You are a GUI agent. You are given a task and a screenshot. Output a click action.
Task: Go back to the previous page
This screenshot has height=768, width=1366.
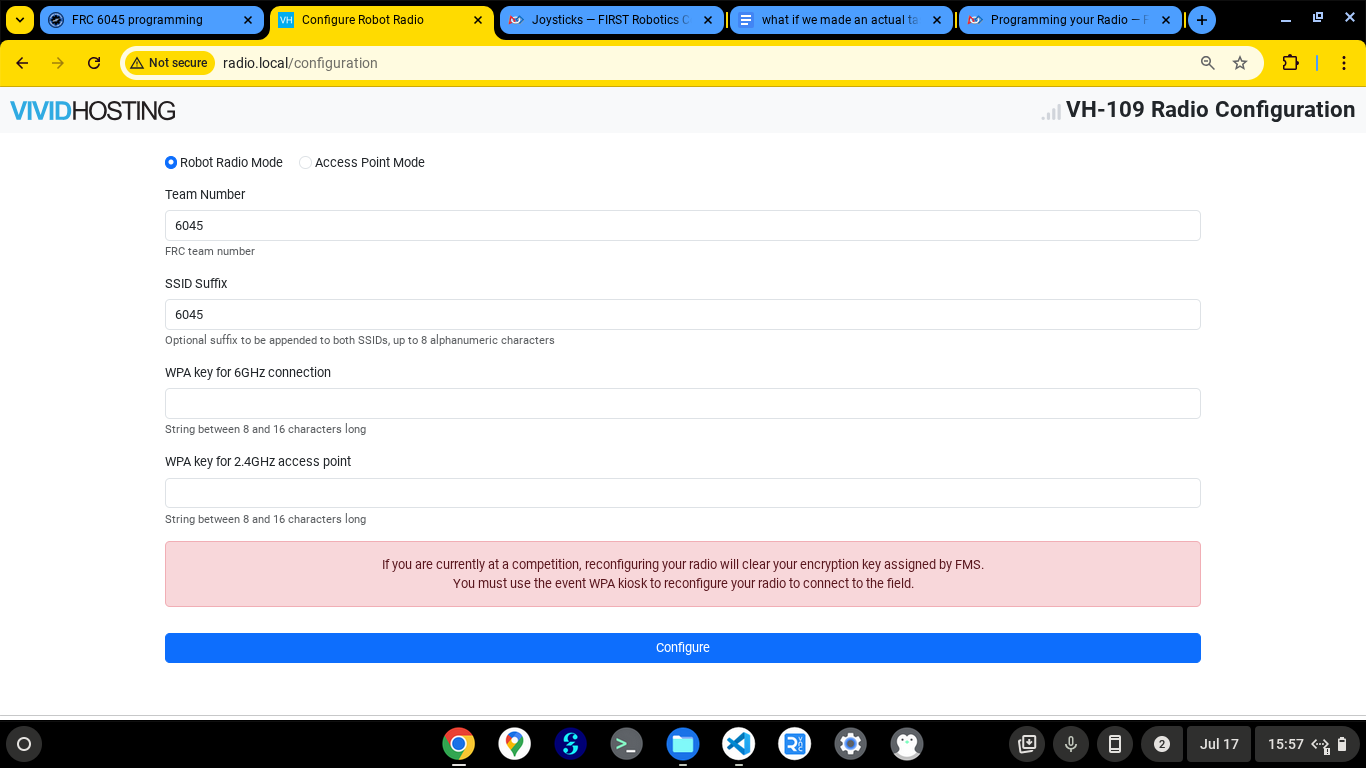pos(22,63)
